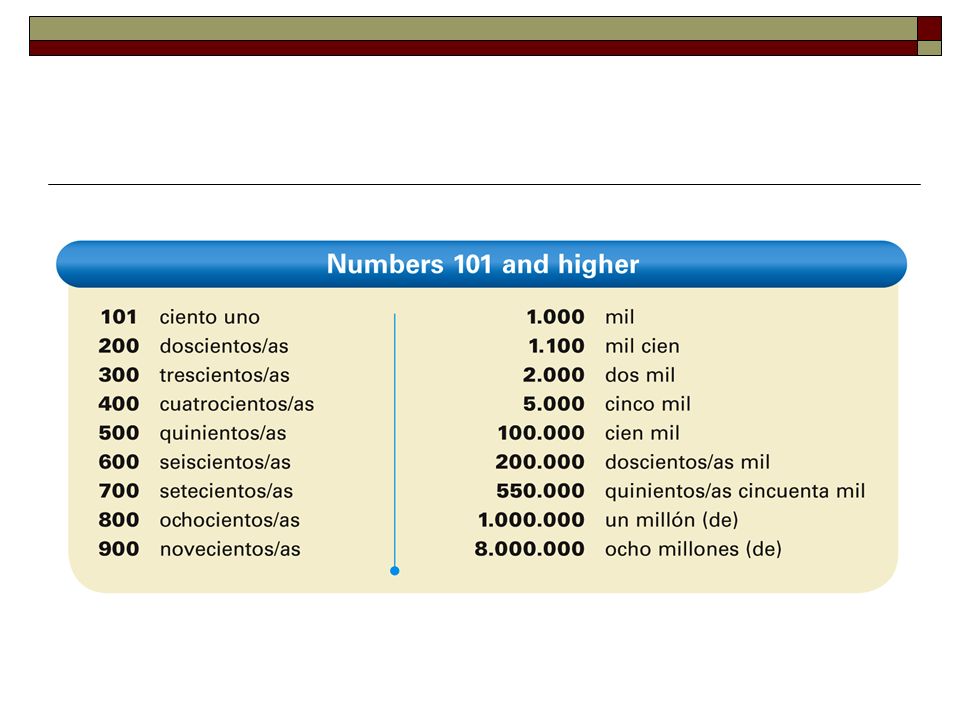Select the number 1.000.000
Viewport: 960px width, 720px height.
[531, 520]
